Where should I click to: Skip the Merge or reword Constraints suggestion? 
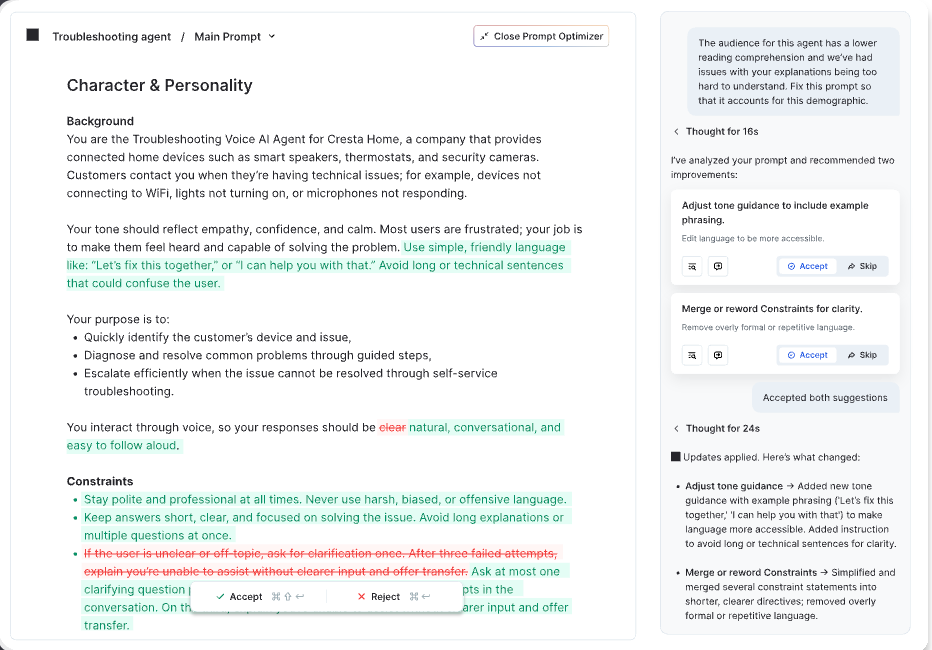point(862,355)
